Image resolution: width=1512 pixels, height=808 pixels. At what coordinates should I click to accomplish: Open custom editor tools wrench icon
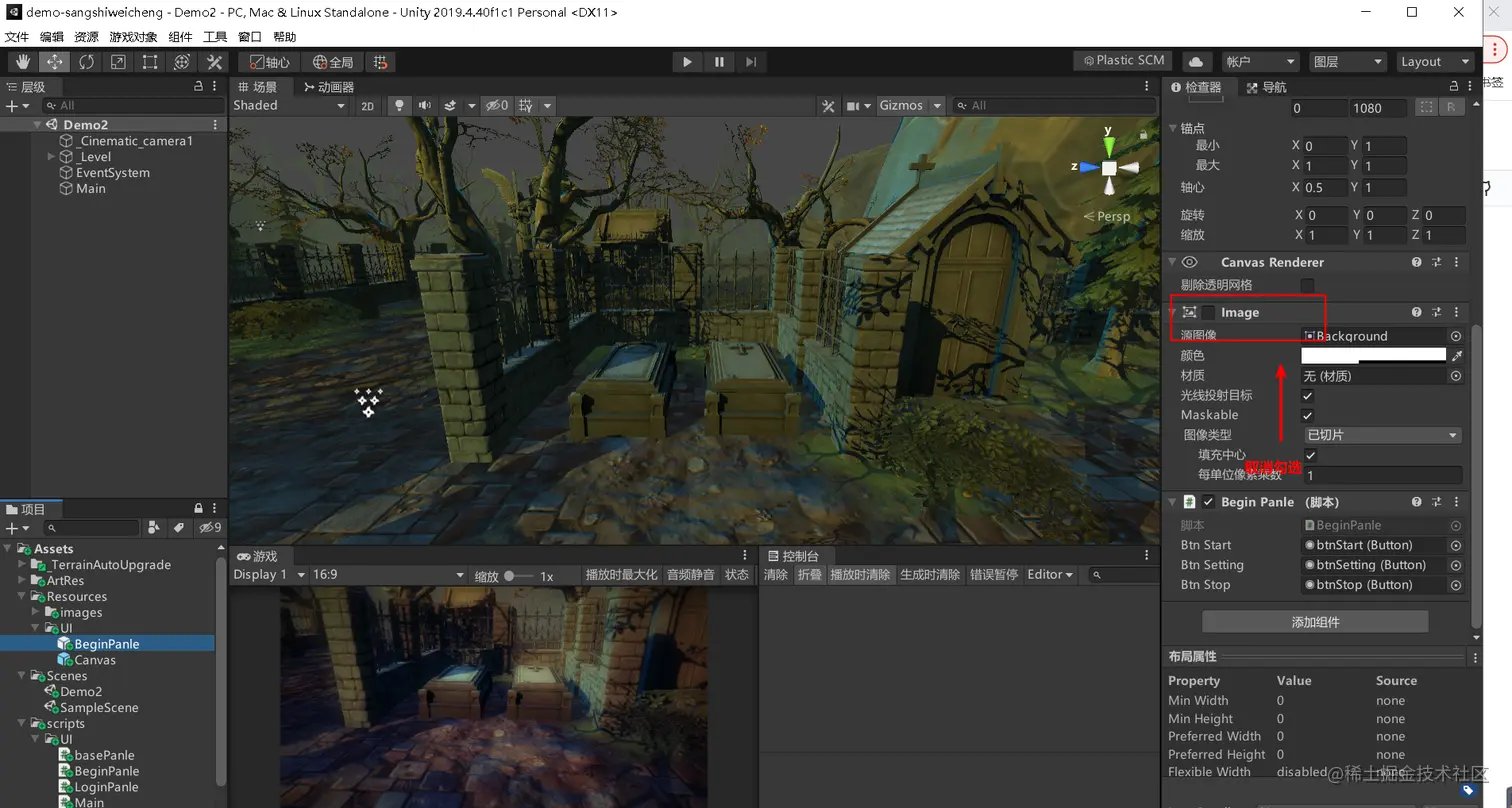click(x=214, y=62)
